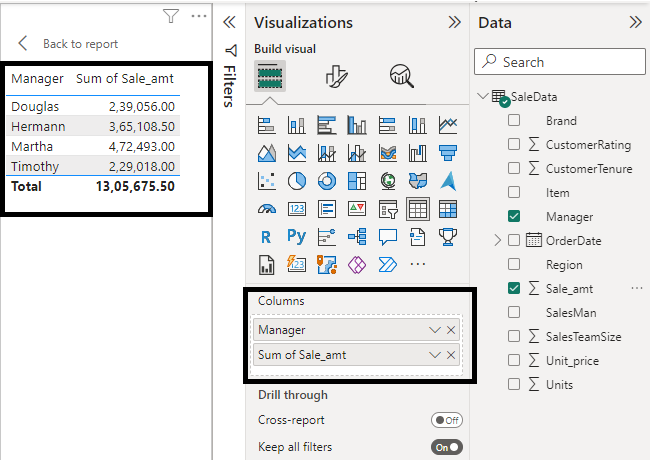The width and height of the screenshot is (650, 462).
Task: Select the scatter chart visual
Action: [x=267, y=181]
